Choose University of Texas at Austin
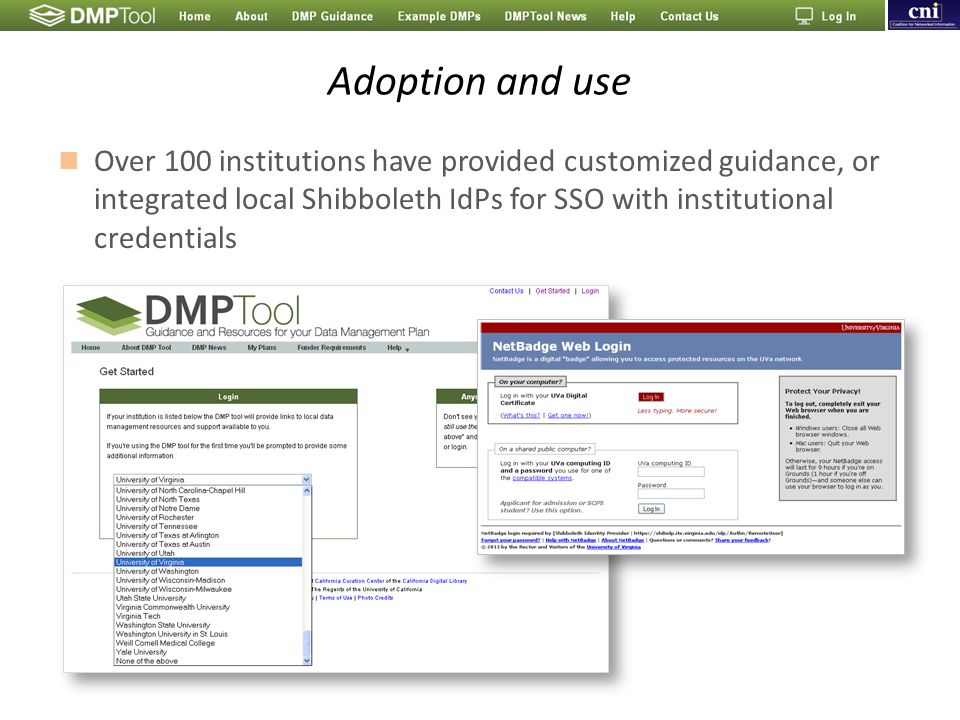960x720 pixels. [x=163, y=544]
